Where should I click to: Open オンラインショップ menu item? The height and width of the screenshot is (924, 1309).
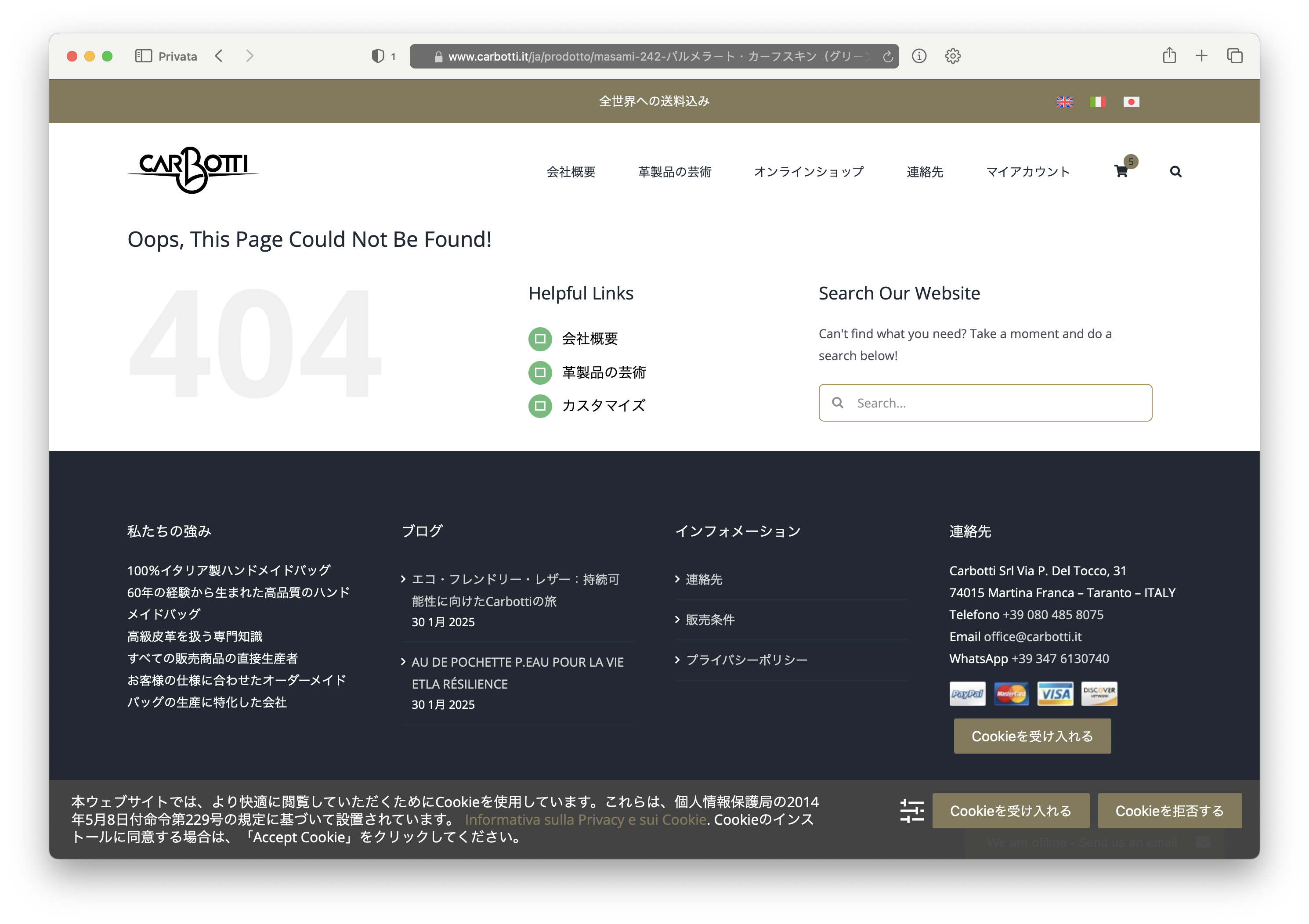click(808, 172)
